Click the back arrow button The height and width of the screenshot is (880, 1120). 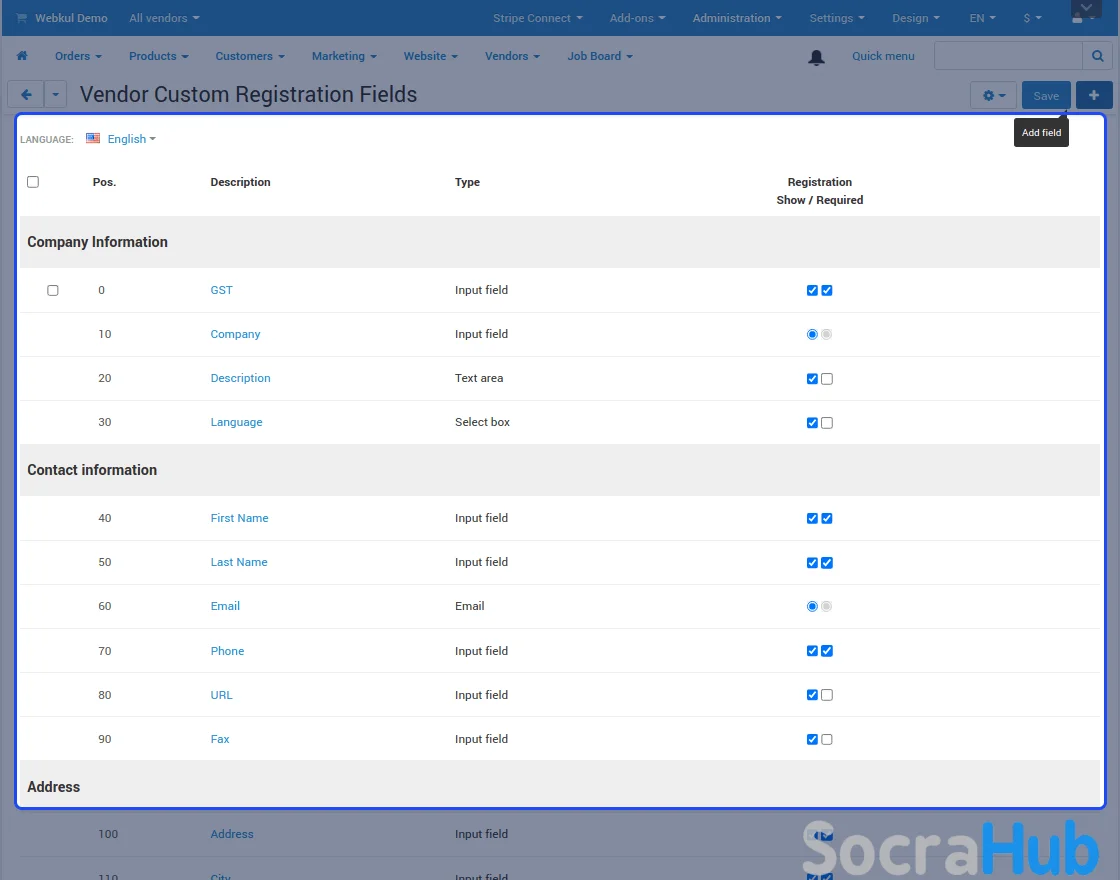tap(26, 95)
